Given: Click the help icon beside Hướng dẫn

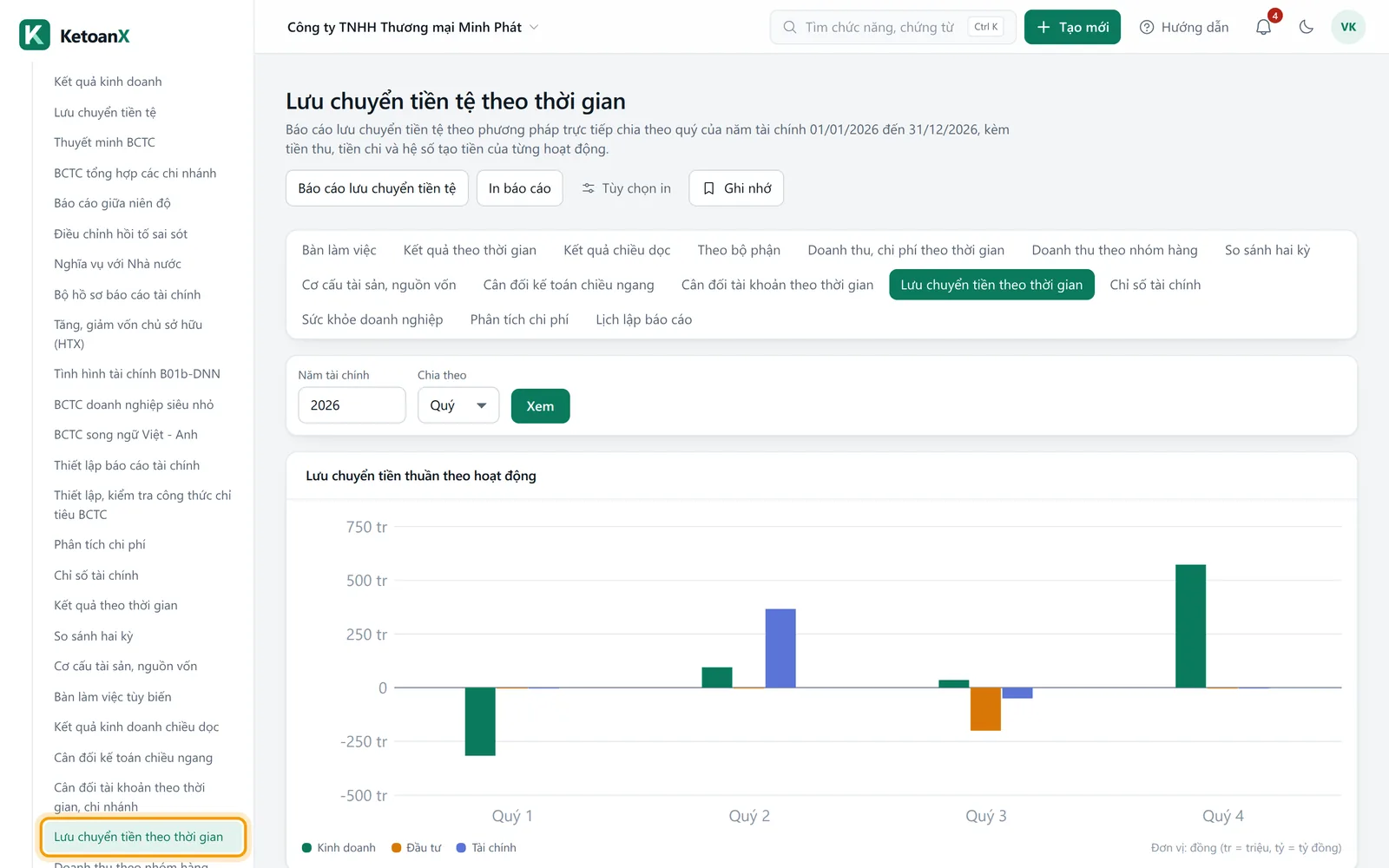Looking at the screenshot, I should tap(1147, 27).
